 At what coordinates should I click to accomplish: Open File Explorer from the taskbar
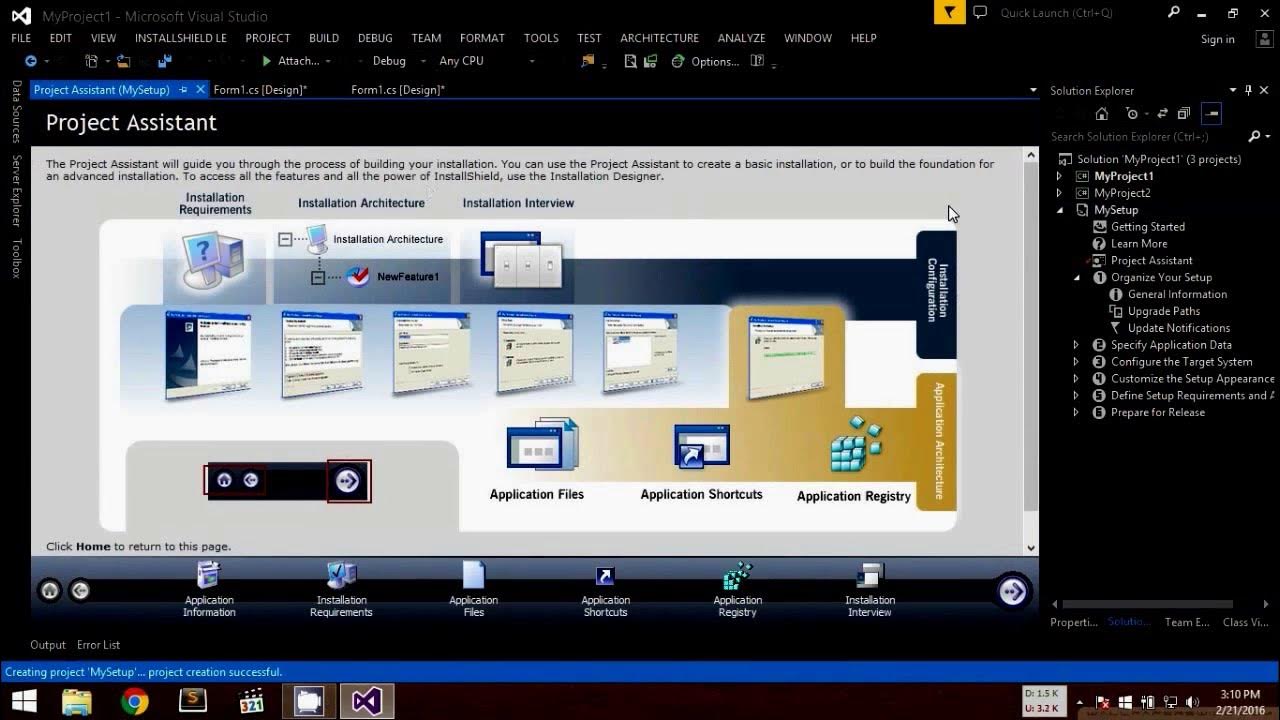pyautogui.click(x=77, y=702)
